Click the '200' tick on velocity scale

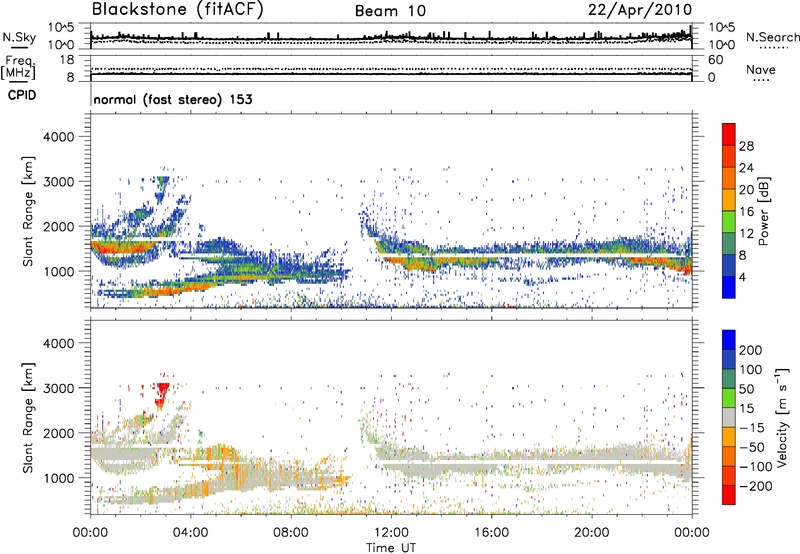pyautogui.click(x=750, y=350)
